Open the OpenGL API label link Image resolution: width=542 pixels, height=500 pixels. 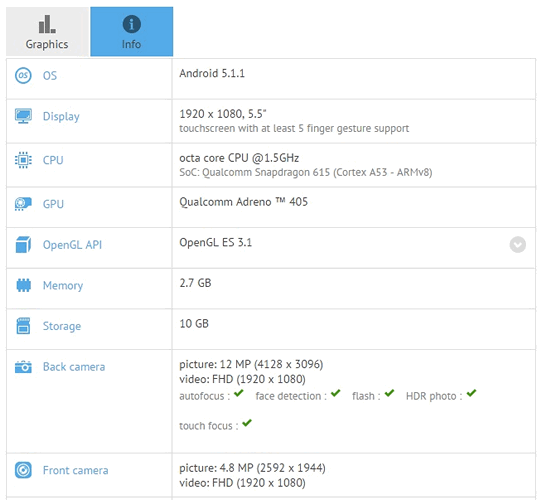pyautogui.click(x=72, y=245)
